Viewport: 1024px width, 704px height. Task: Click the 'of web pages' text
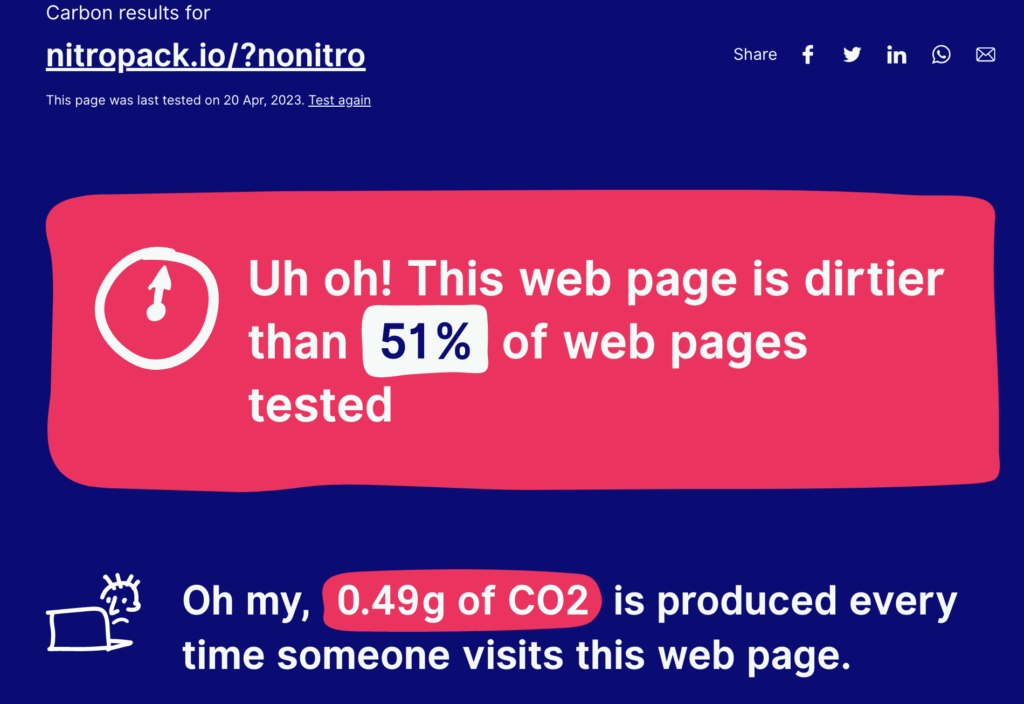pos(654,342)
